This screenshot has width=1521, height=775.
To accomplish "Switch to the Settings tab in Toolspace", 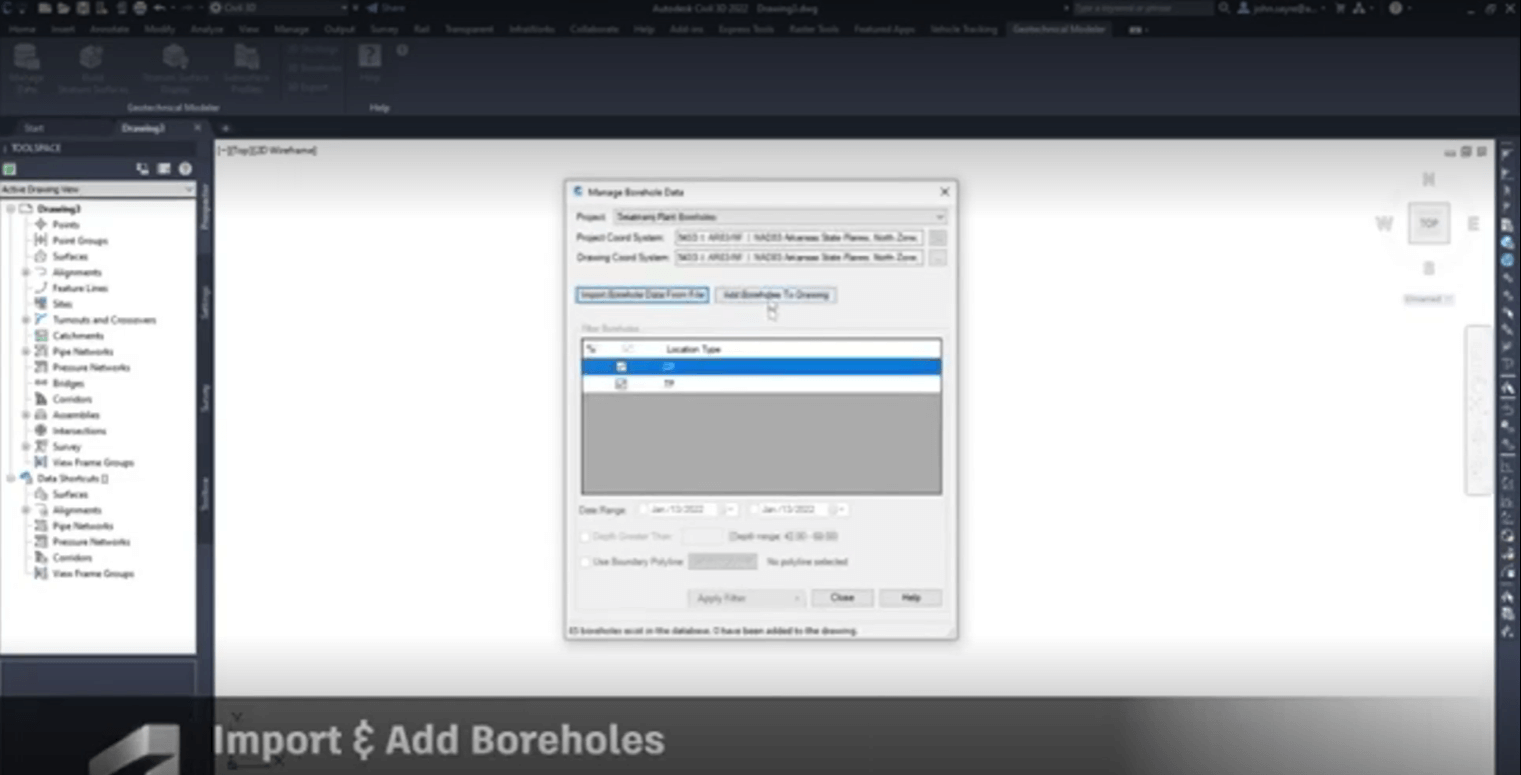I will pyautogui.click(x=205, y=302).
